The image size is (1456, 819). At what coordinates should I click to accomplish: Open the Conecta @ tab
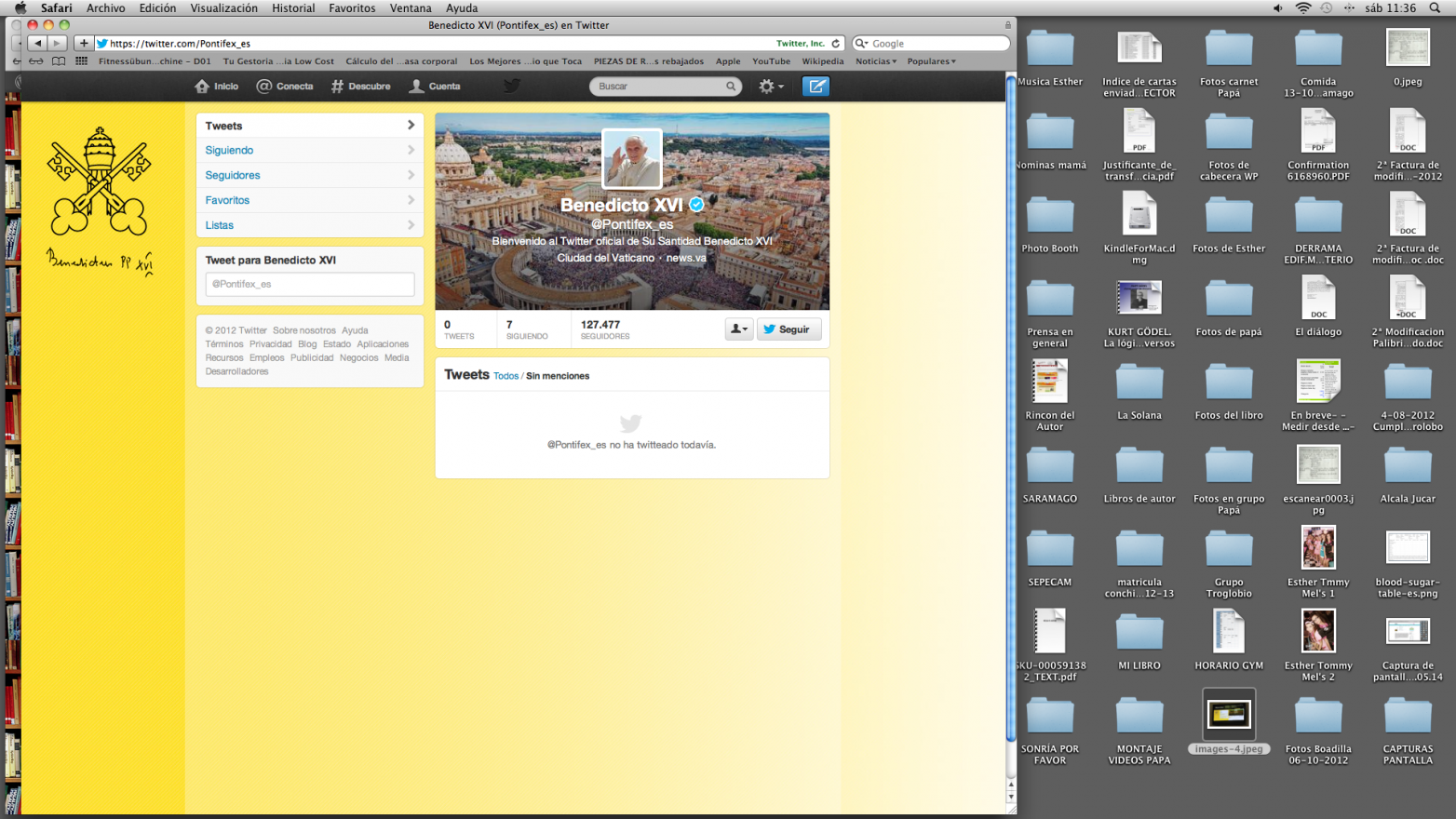pos(285,87)
